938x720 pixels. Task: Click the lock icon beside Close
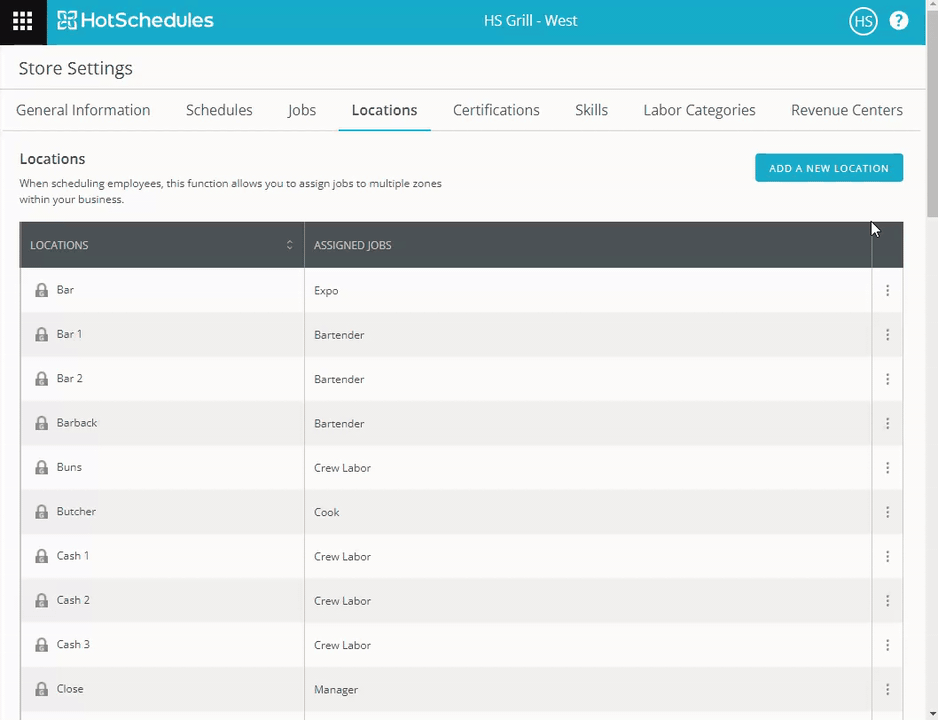pyautogui.click(x=41, y=689)
